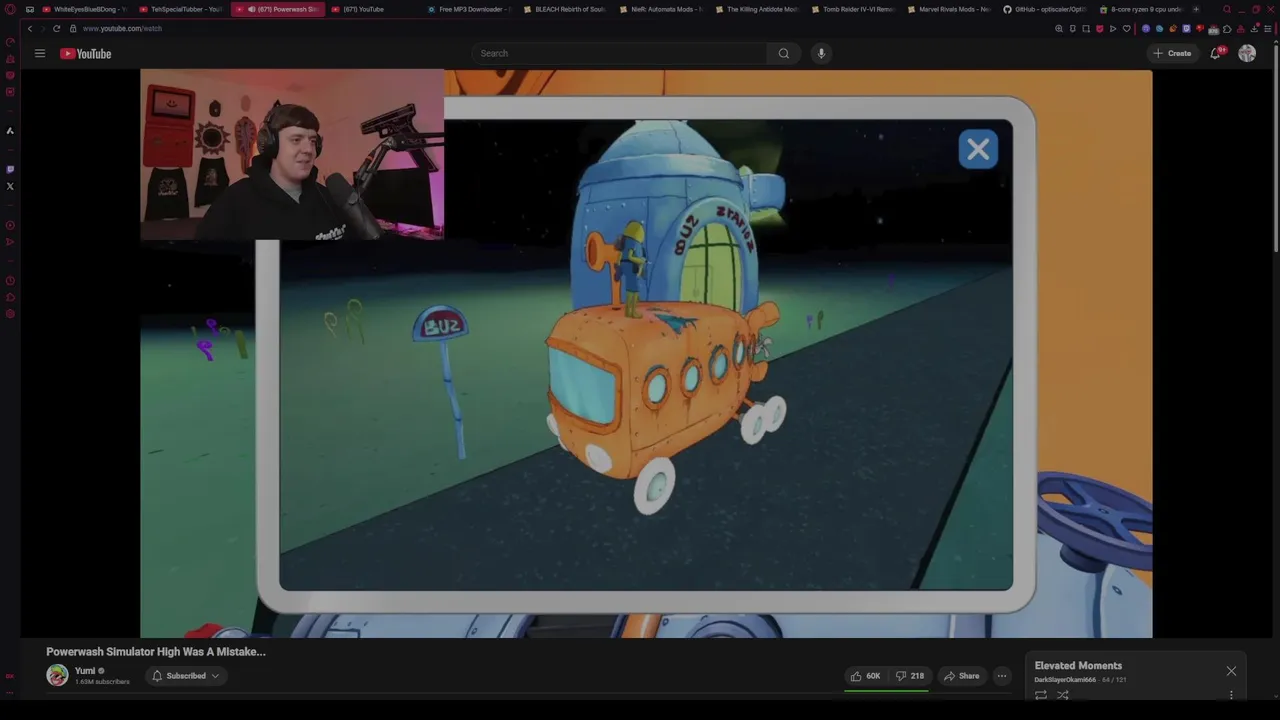This screenshot has width=1280, height=720.
Task: Like the video showing 60K
Action: click(865, 676)
